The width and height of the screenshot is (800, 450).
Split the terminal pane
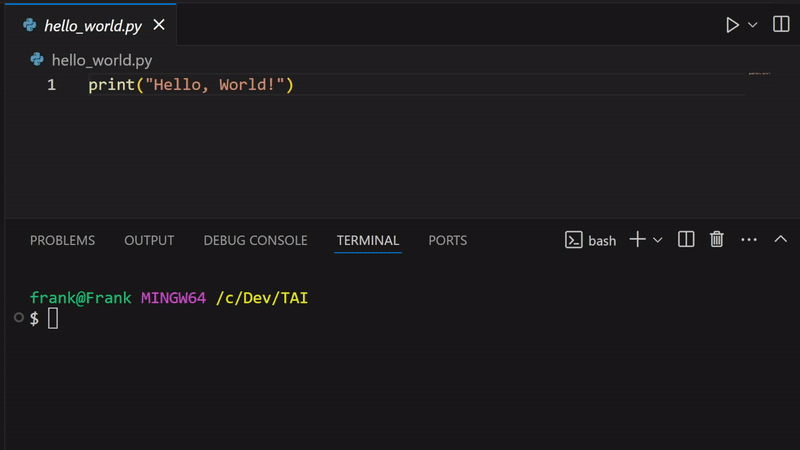tap(686, 239)
